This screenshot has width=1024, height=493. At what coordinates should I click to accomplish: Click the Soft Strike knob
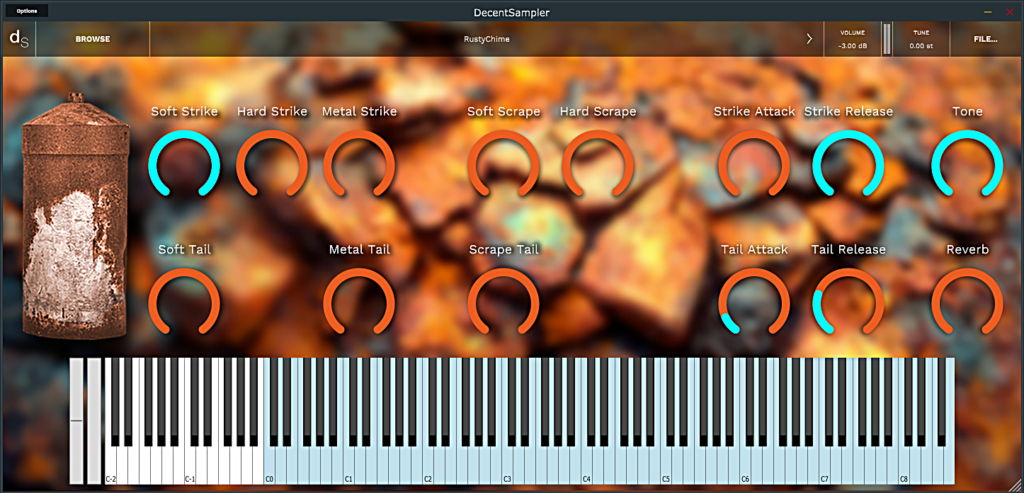184,165
